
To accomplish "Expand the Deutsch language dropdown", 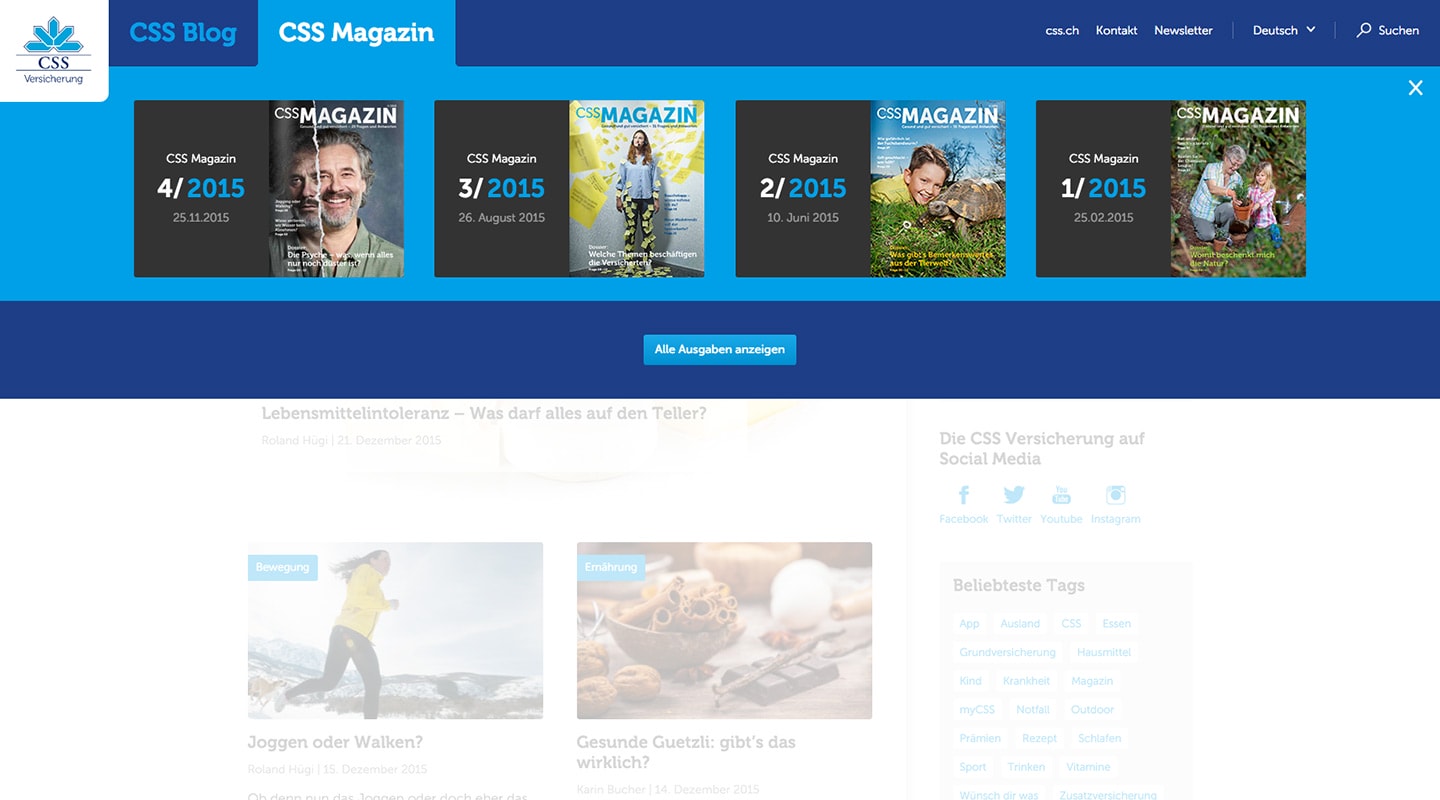I will pyautogui.click(x=1284, y=30).
